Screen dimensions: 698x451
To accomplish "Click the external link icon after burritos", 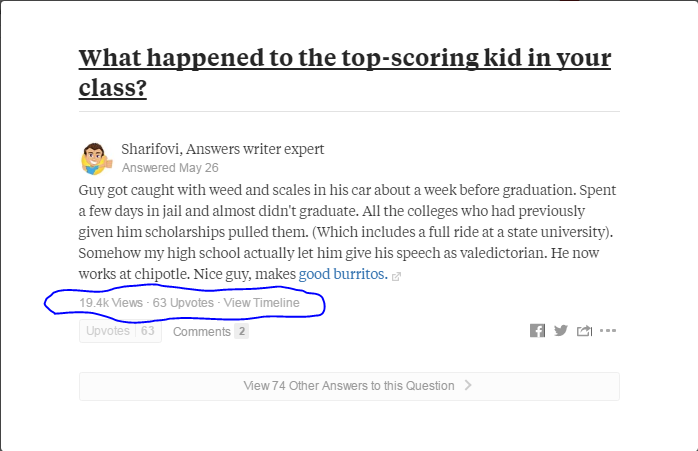I will pyautogui.click(x=398, y=275).
